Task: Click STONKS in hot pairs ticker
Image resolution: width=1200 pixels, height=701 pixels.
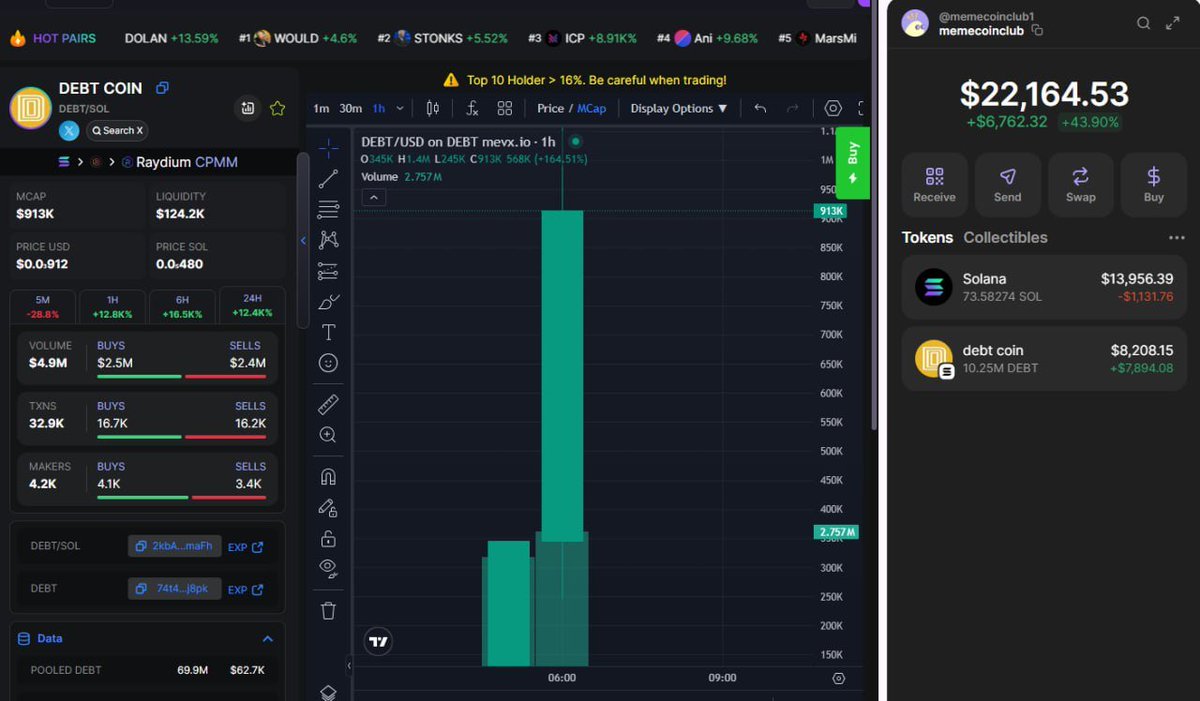Action: click(x=442, y=38)
